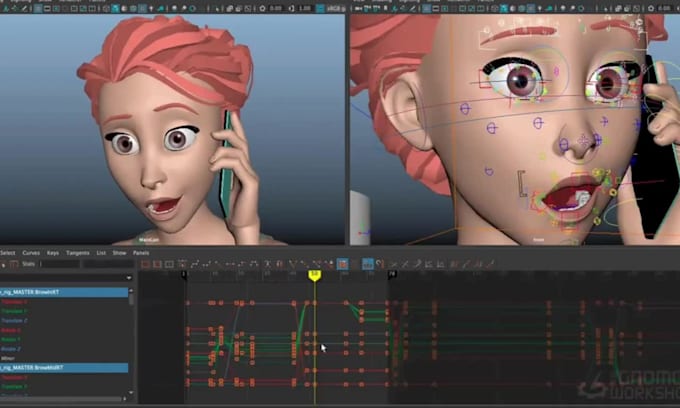This screenshot has height=408, width=680.
Task: Select Translate Y under second BrowMidRT node
Action: coord(14,387)
